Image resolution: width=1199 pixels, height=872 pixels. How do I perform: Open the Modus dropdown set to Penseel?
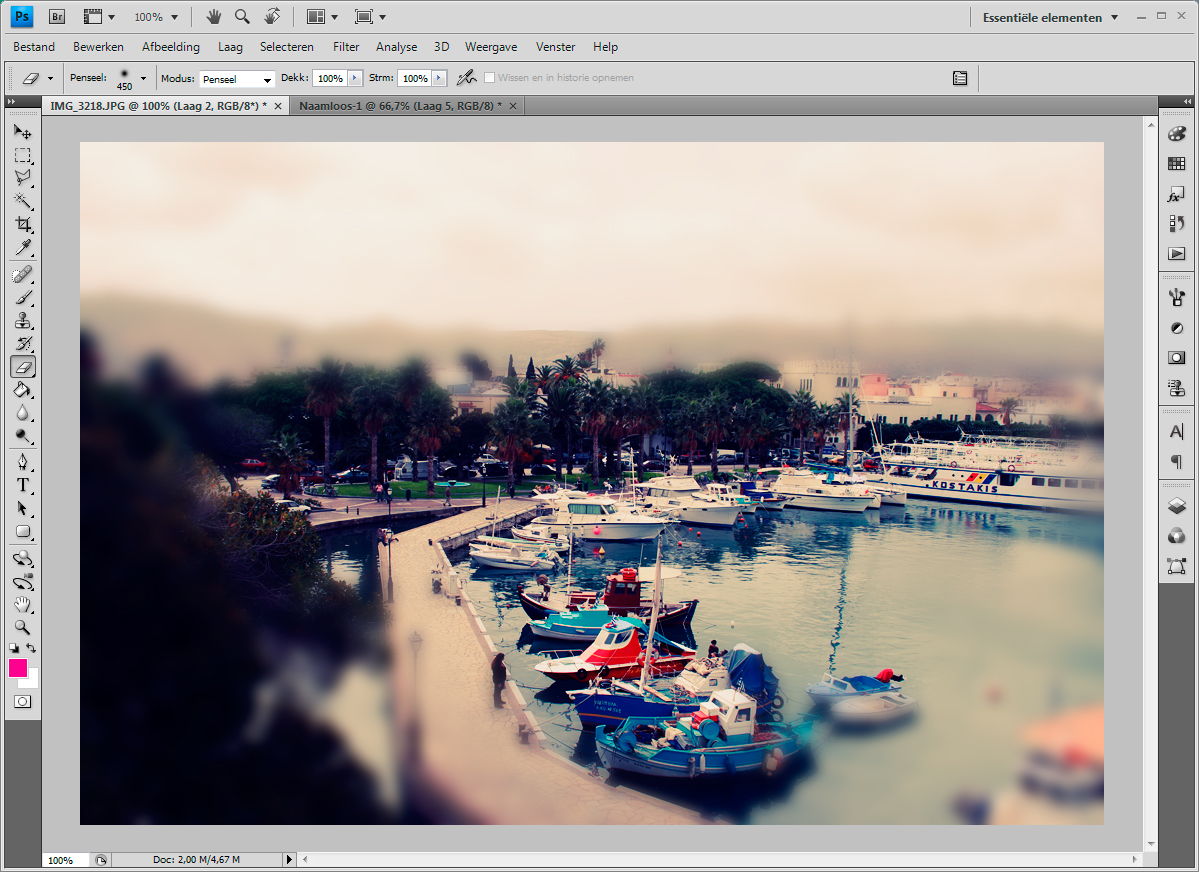237,79
